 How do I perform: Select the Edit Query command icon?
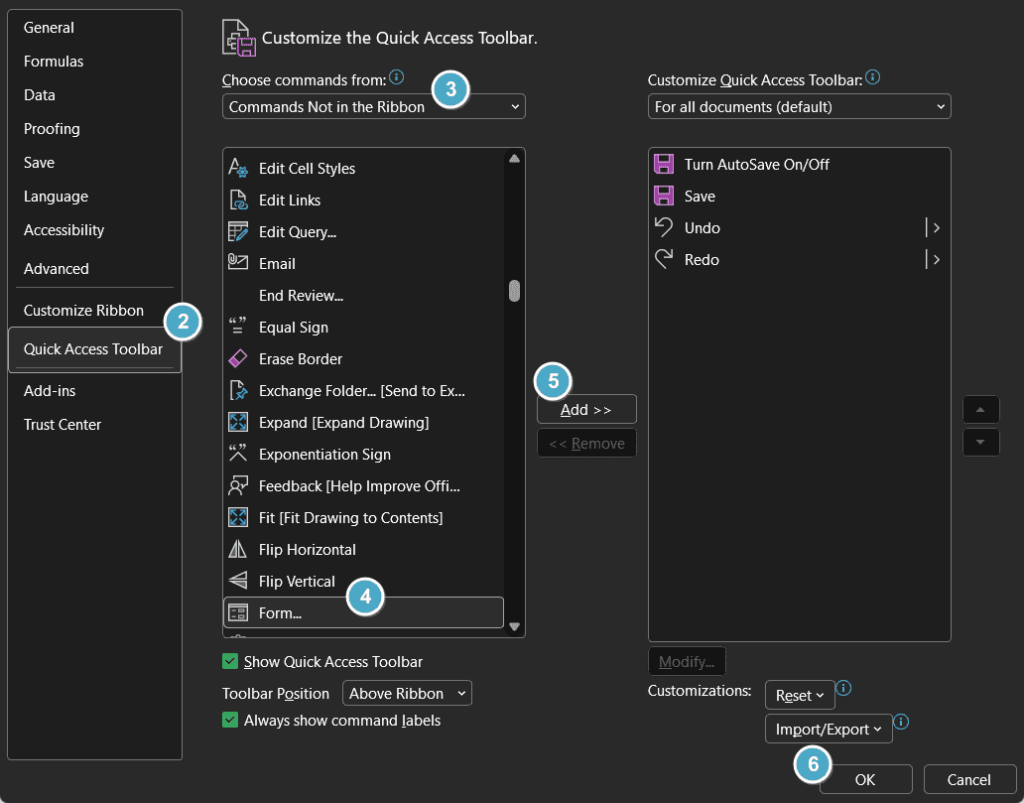pyautogui.click(x=238, y=232)
